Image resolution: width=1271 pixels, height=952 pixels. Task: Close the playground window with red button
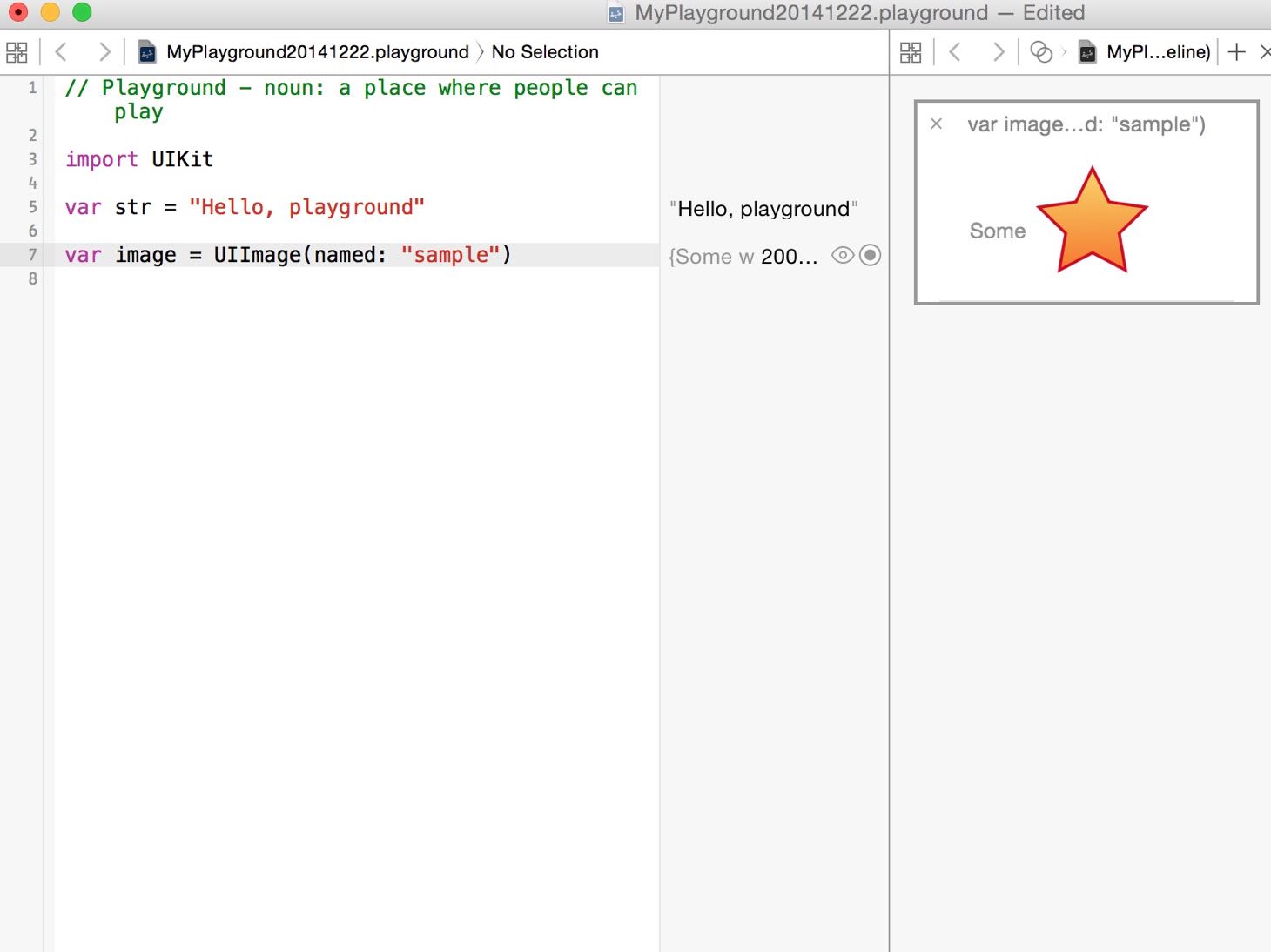17,12
